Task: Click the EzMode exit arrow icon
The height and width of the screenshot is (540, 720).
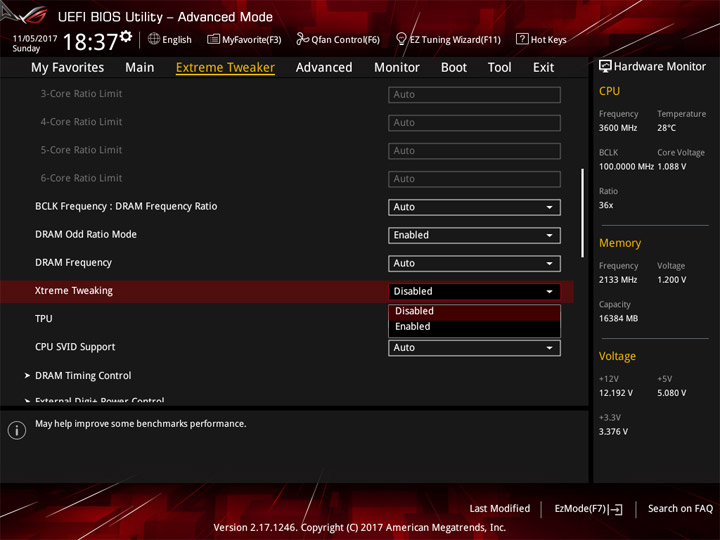Action: click(616, 509)
